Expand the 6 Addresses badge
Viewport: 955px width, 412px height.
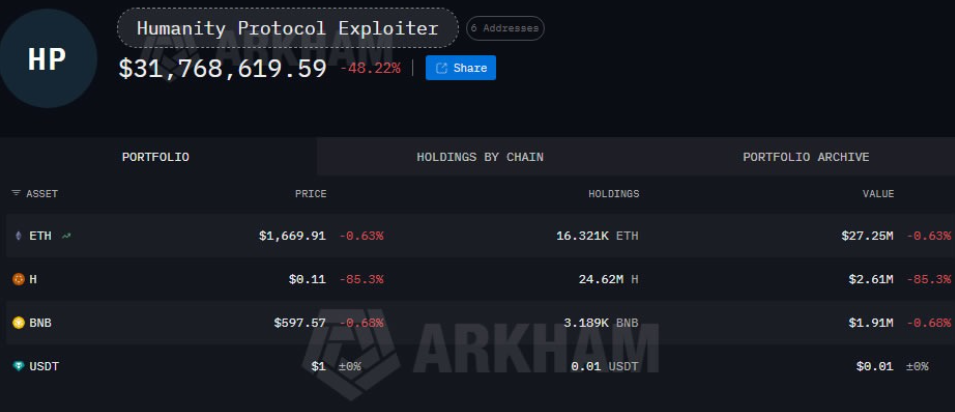click(505, 28)
